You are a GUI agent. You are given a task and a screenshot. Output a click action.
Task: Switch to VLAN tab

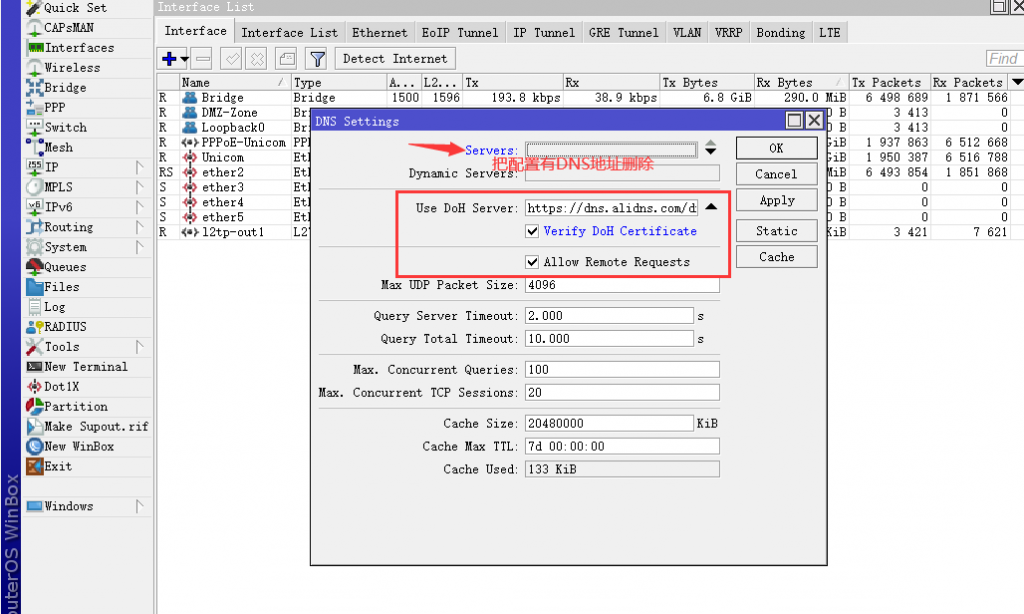(x=687, y=33)
